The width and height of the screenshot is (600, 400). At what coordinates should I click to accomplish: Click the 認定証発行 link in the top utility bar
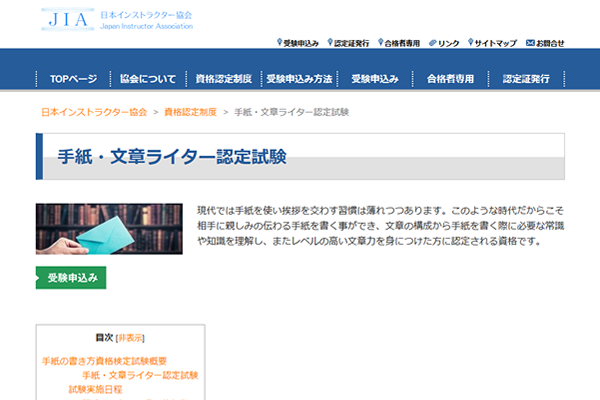351,43
